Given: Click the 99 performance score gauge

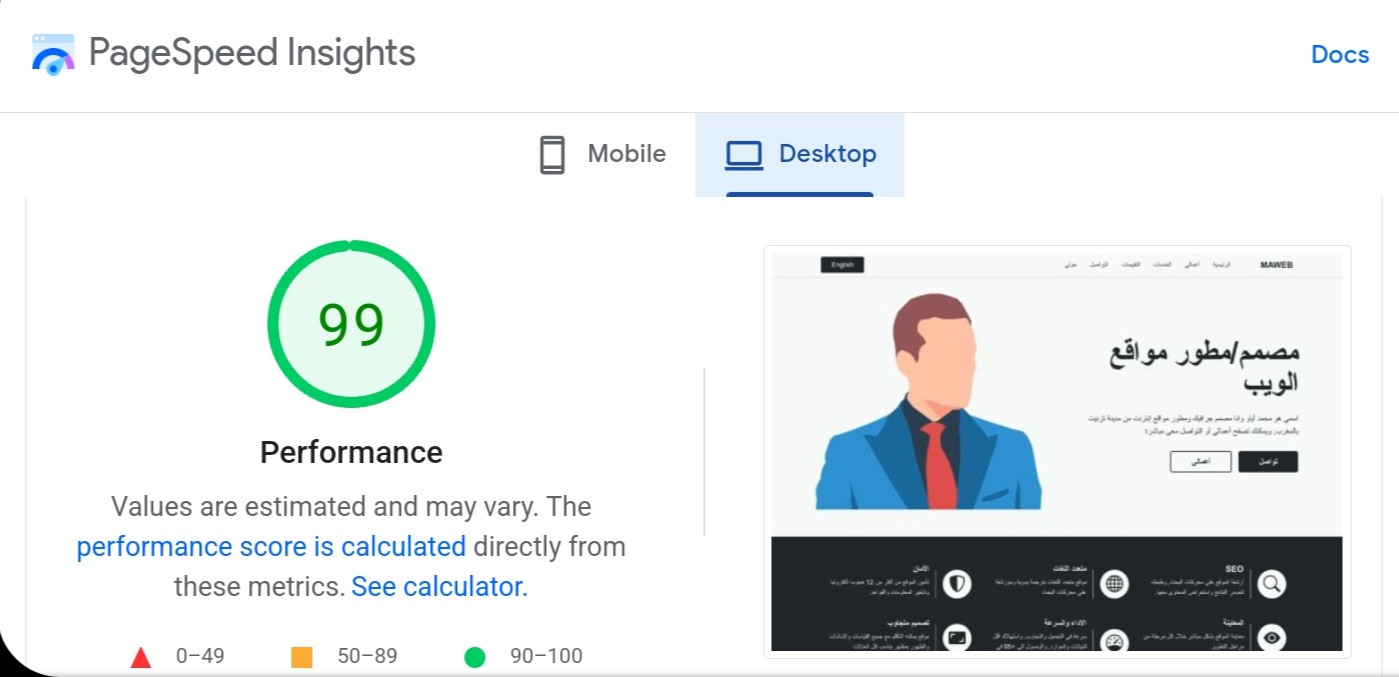Looking at the screenshot, I should click(x=351, y=323).
